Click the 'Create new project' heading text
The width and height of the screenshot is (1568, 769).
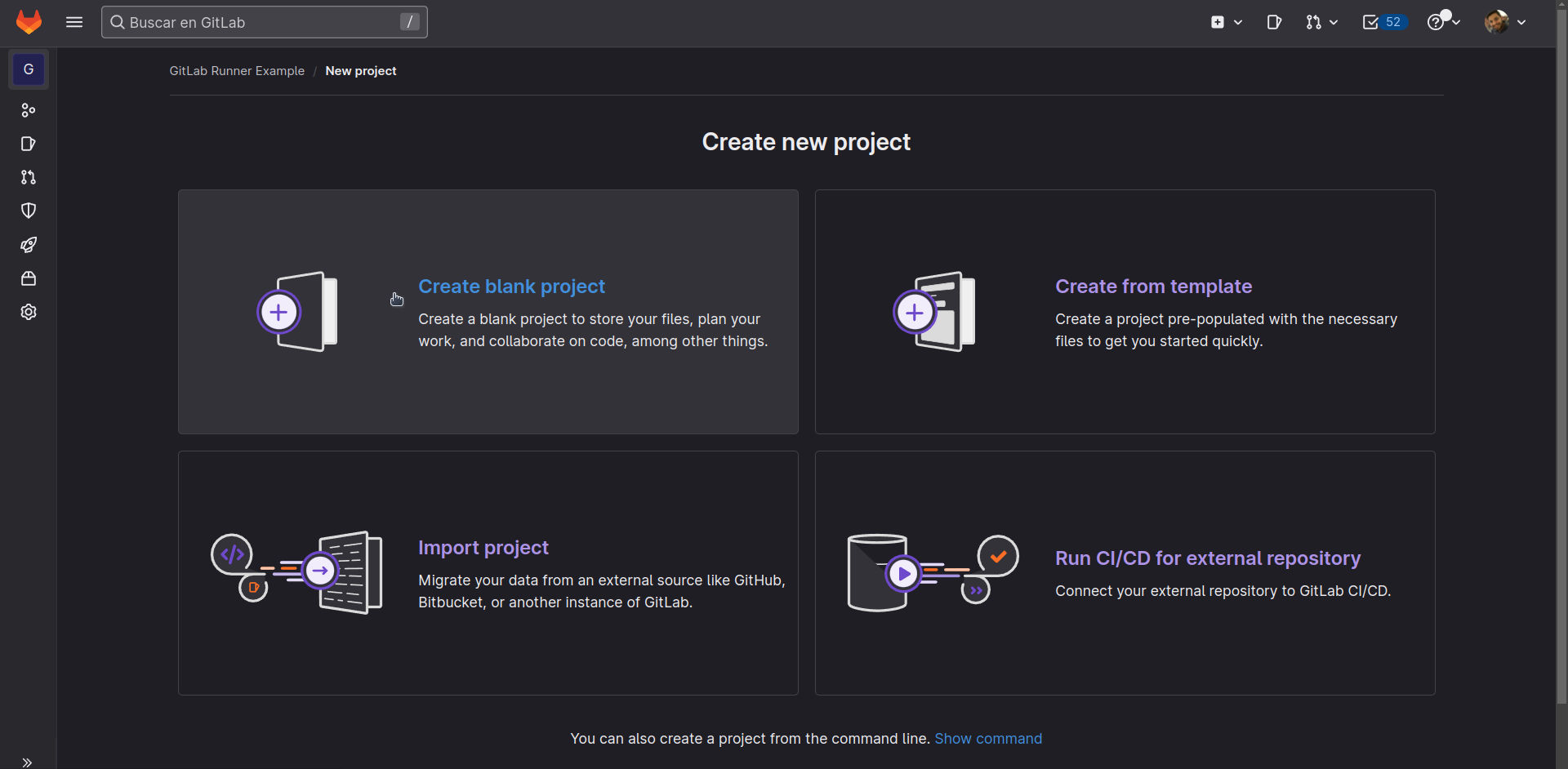point(806,142)
